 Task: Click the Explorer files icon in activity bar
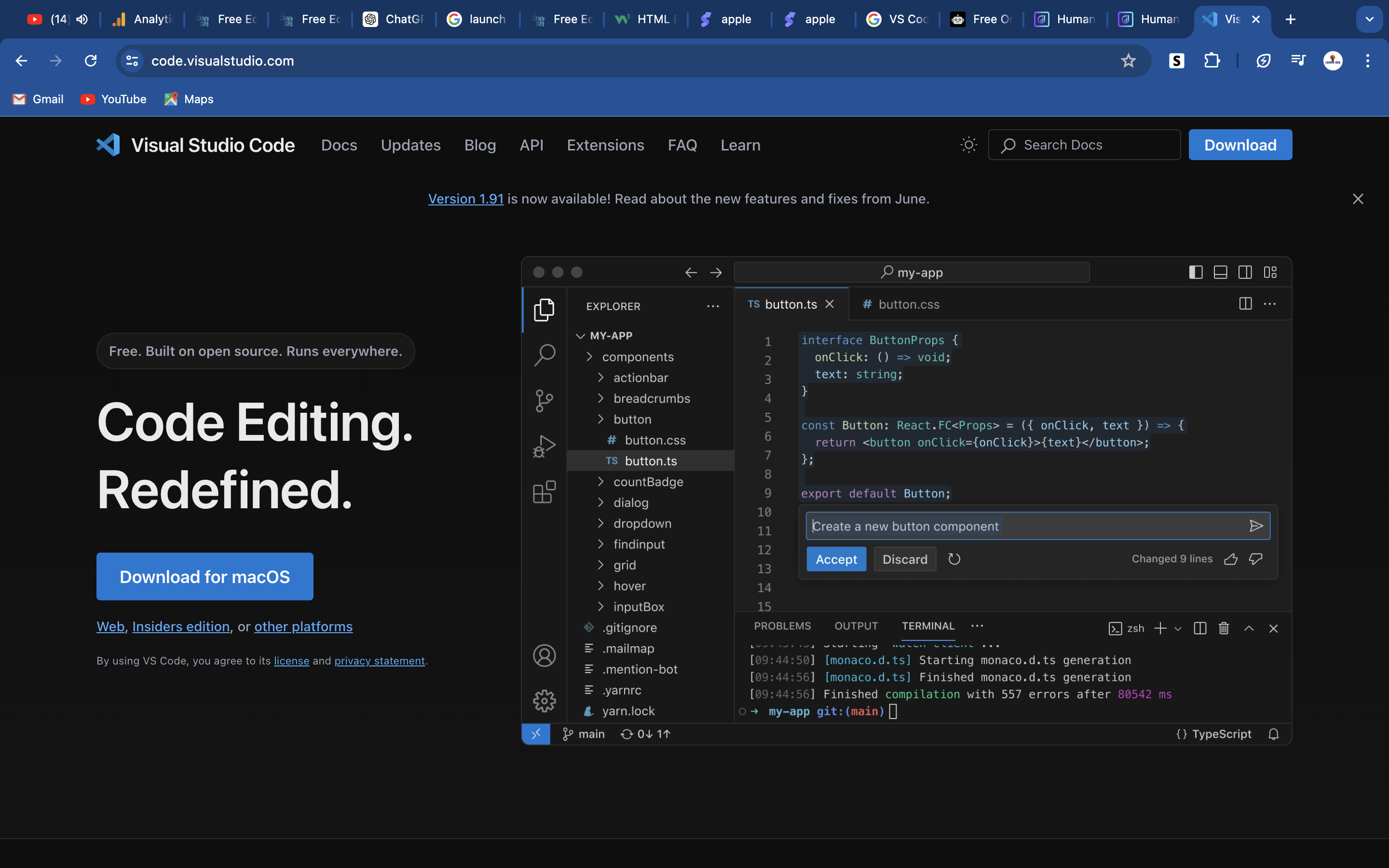(x=544, y=310)
